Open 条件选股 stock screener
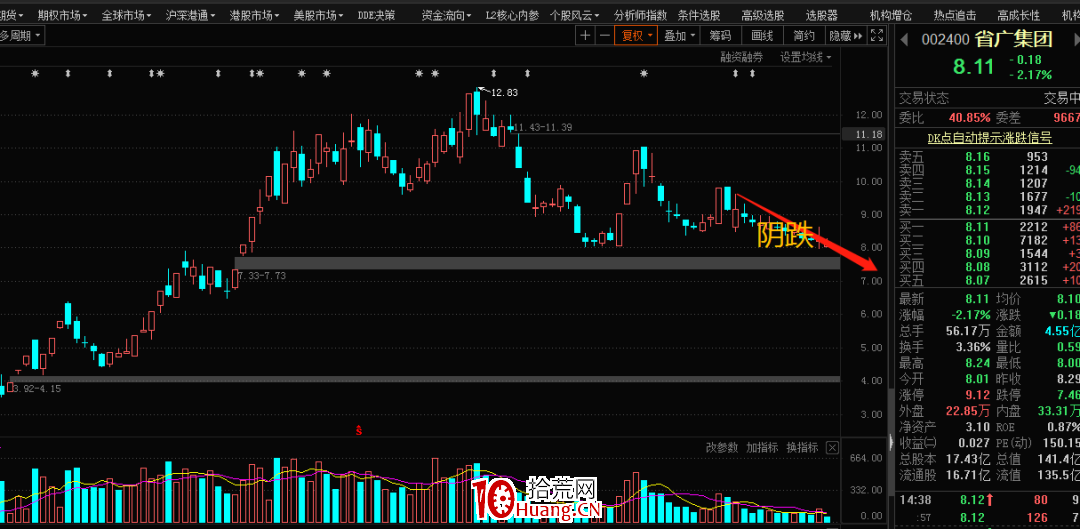 point(698,14)
